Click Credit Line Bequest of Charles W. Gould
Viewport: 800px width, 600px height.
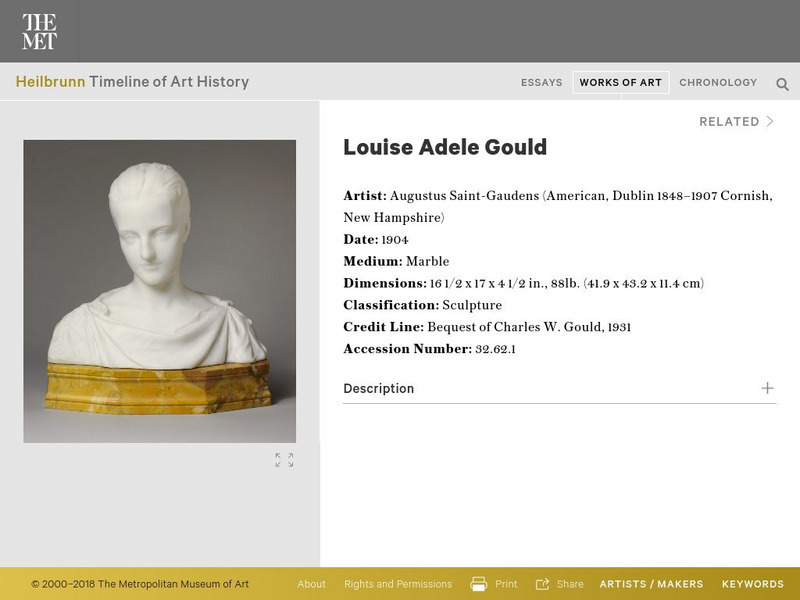pos(529,327)
